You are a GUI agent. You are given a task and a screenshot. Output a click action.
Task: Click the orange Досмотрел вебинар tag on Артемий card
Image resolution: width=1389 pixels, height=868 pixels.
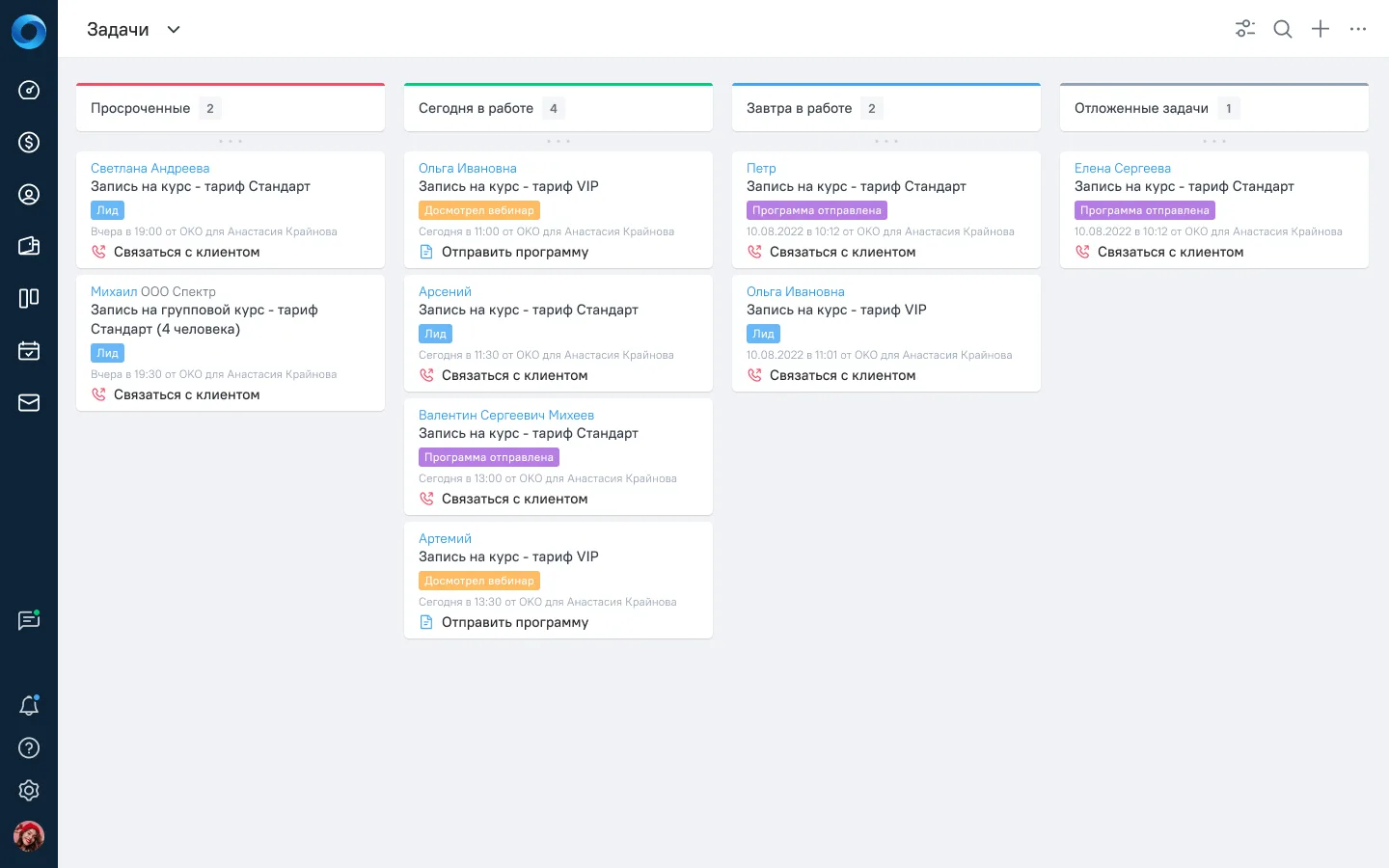(x=479, y=581)
